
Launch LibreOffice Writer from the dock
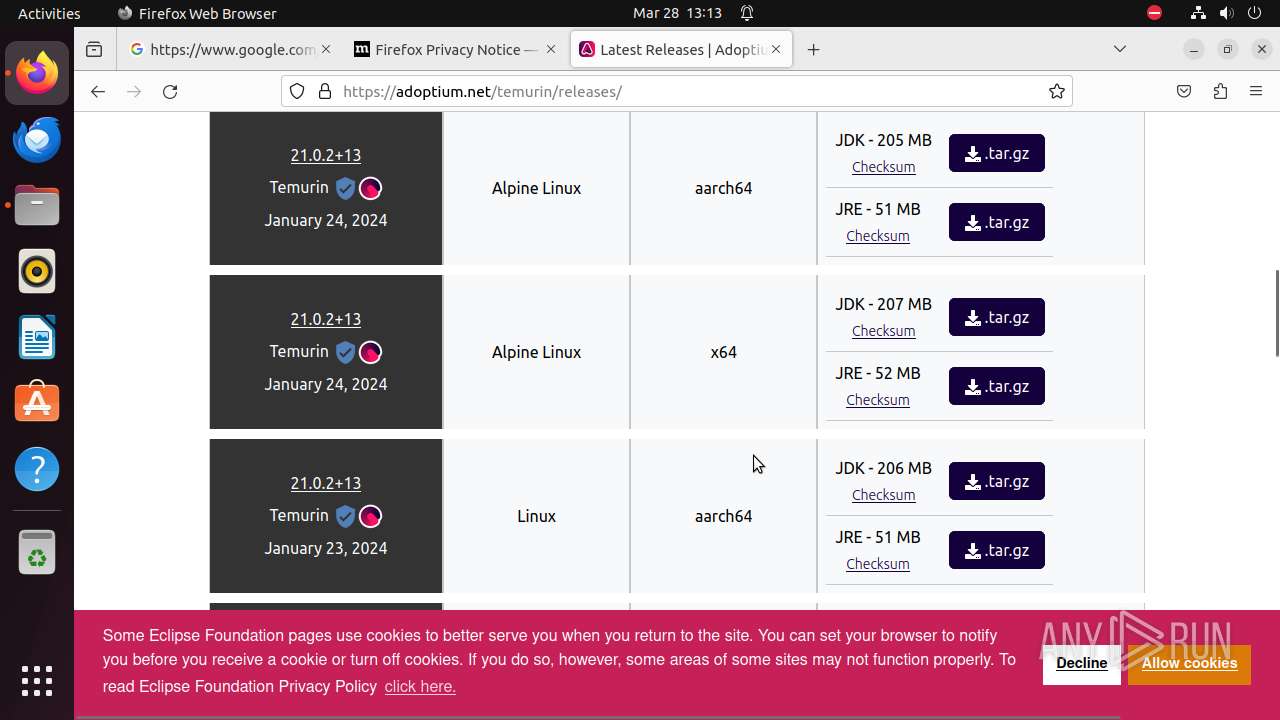(37, 337)
